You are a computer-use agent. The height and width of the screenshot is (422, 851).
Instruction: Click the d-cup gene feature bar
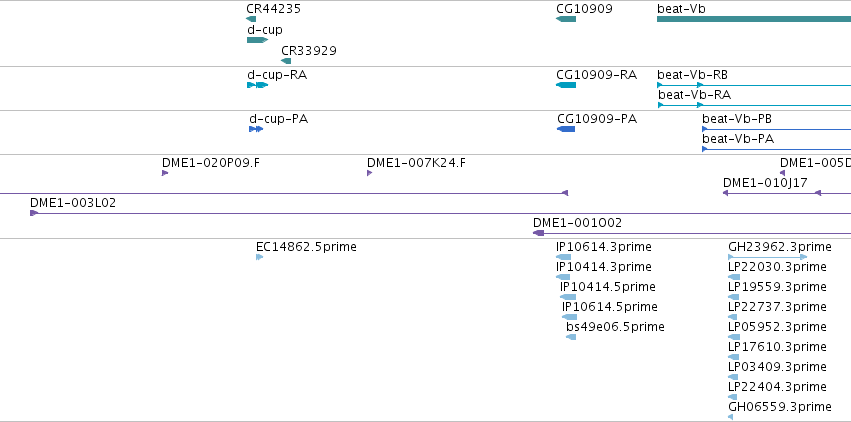pos(257,40)
